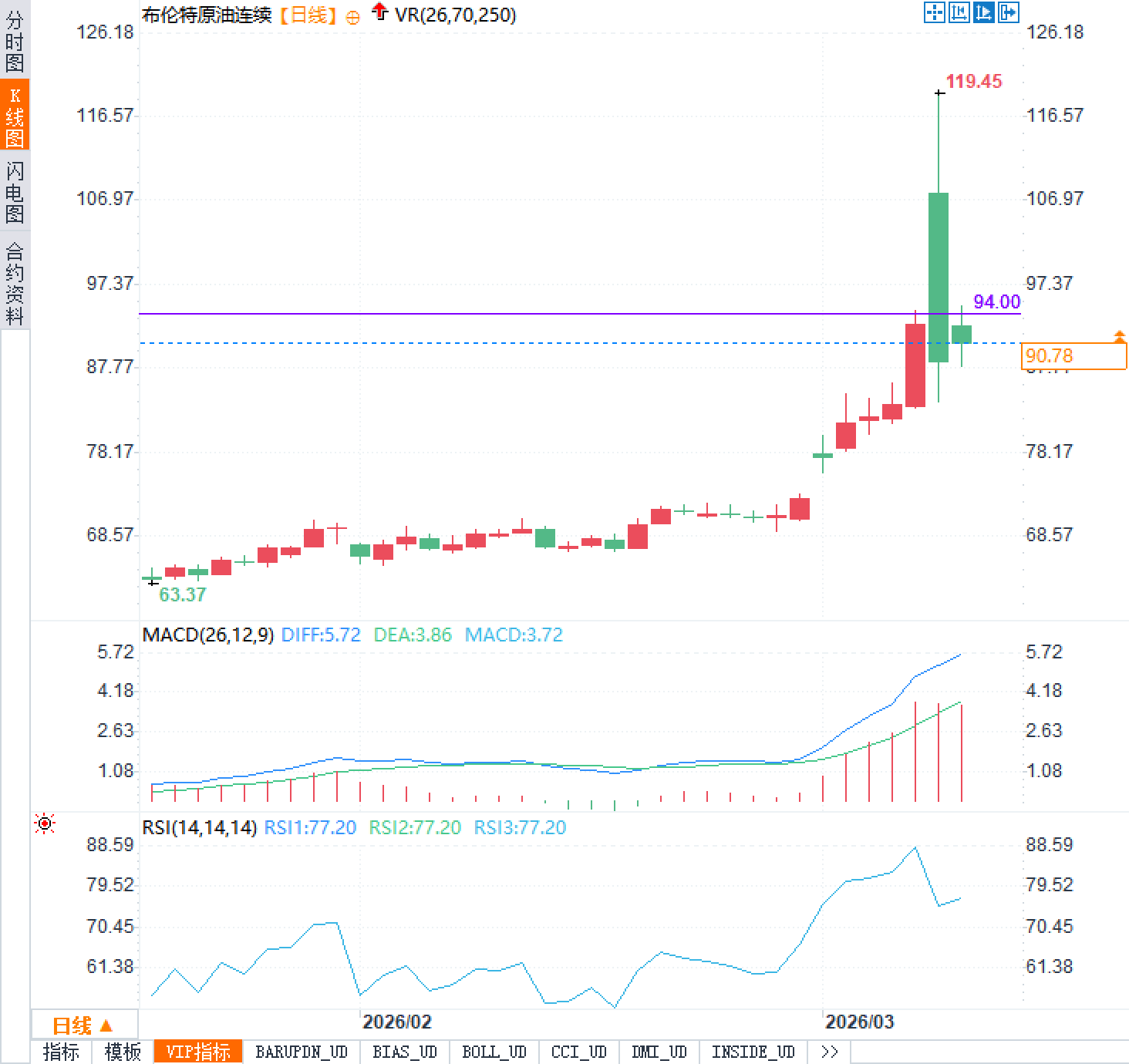
Task: Click the red arrow icon before VR(26,70,250)
Action: click(379, 12)
